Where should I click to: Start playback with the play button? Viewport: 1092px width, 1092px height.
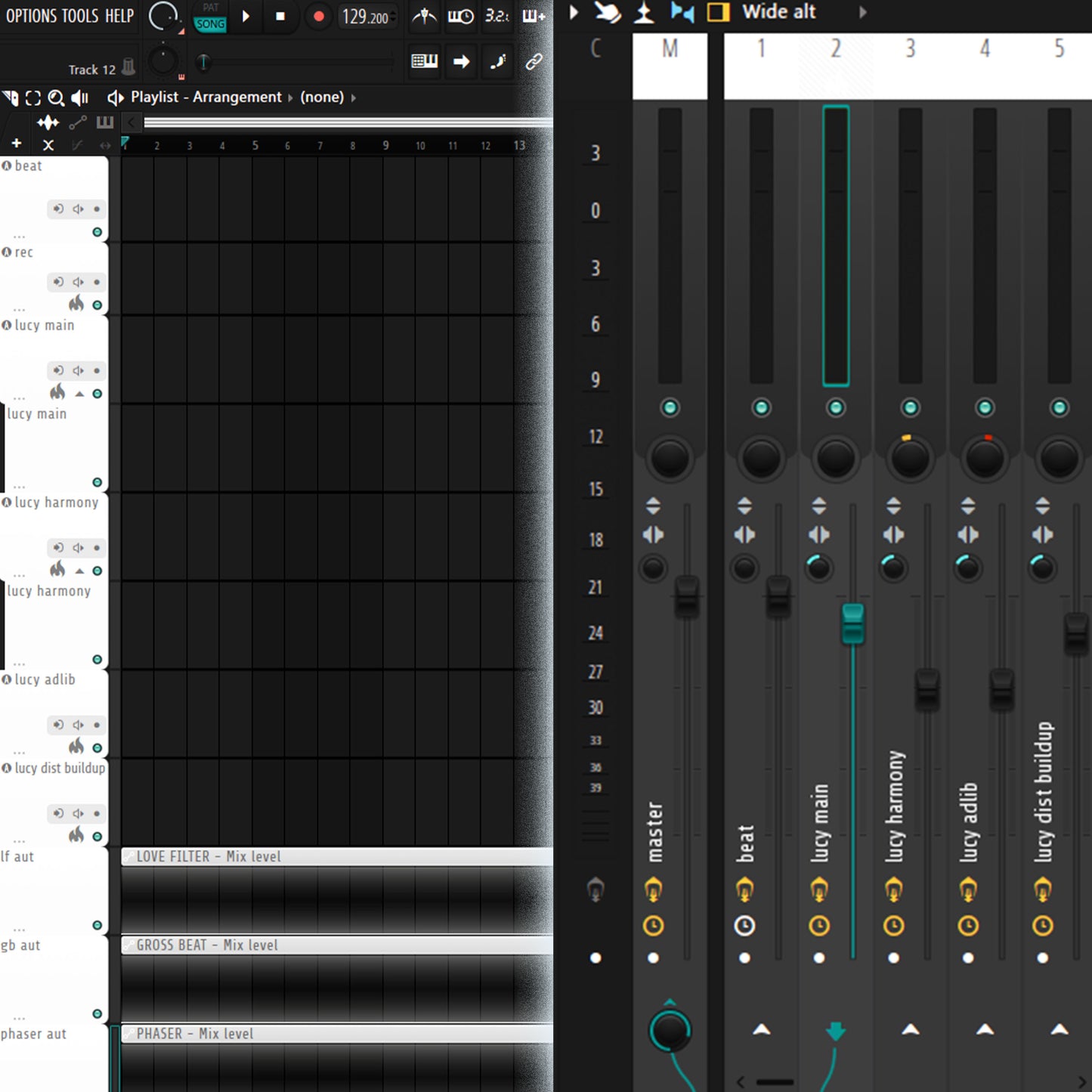[246, 16]
